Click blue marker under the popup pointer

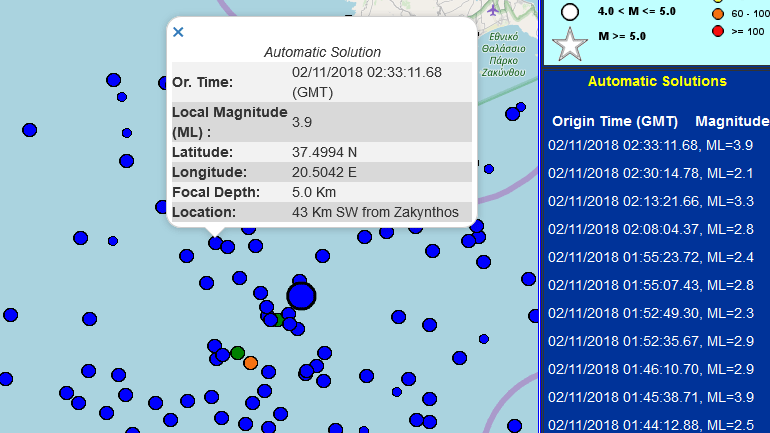[x=215, y=242]
